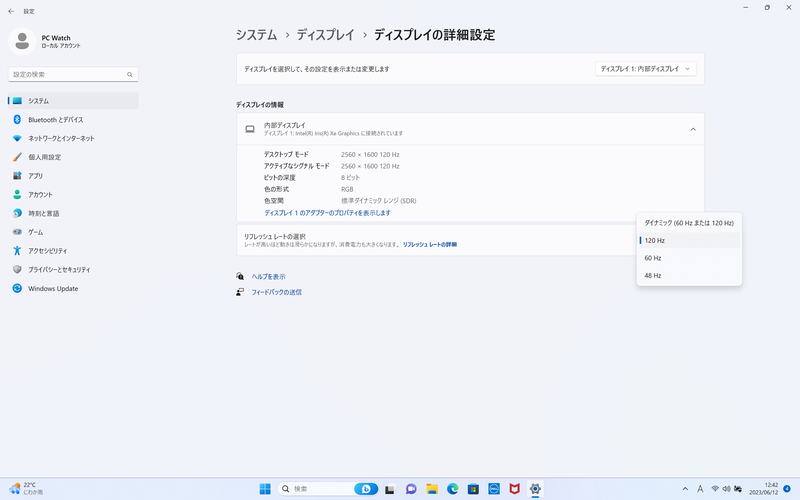Select 120 Hz refresh rate

click(x=689, y=240)
